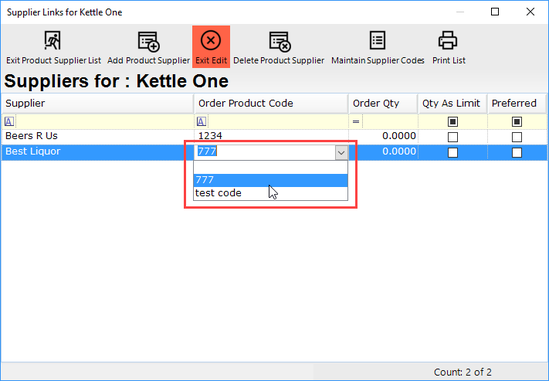Click the Exit Edit button
The height and width of the screenshot is (381, 549).
point(211,46)
